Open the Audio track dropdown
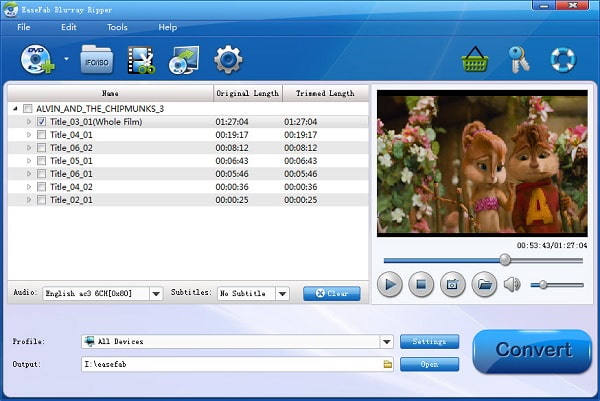 point(156,294)
